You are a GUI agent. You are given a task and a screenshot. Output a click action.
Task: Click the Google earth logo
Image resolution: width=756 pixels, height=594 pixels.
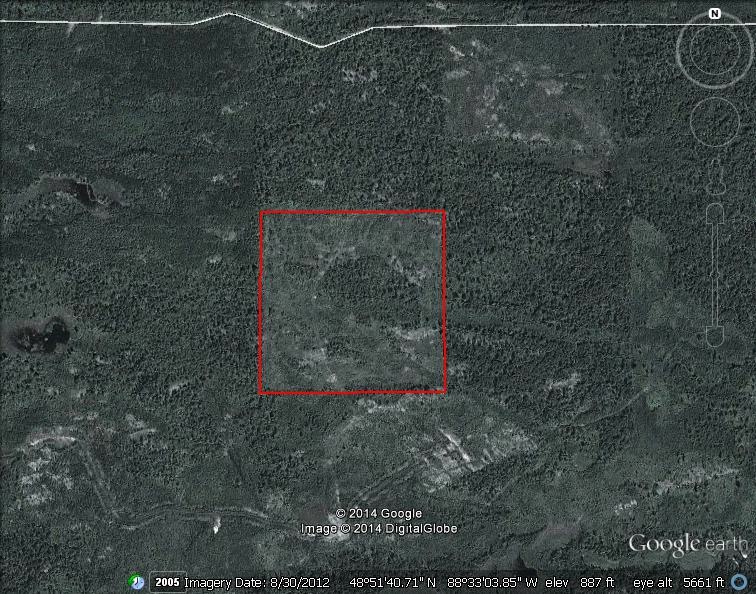[x=688, y=545]
